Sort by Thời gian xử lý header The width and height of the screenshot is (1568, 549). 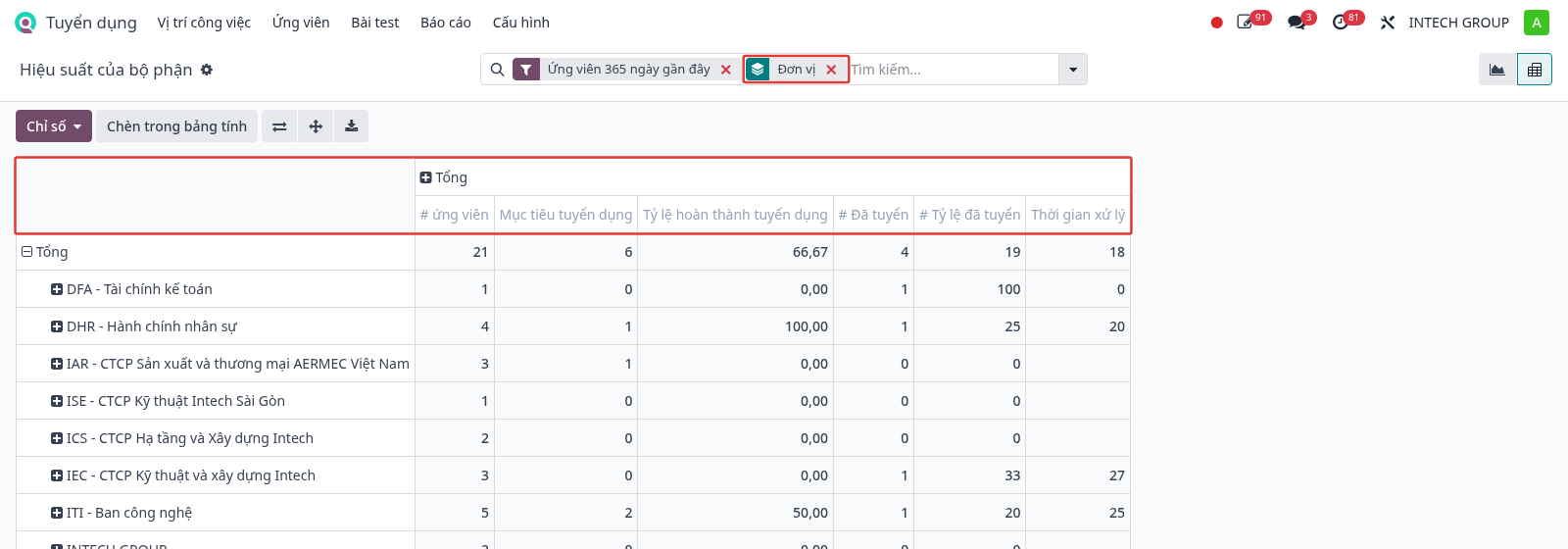click(x=1078, y=215)
